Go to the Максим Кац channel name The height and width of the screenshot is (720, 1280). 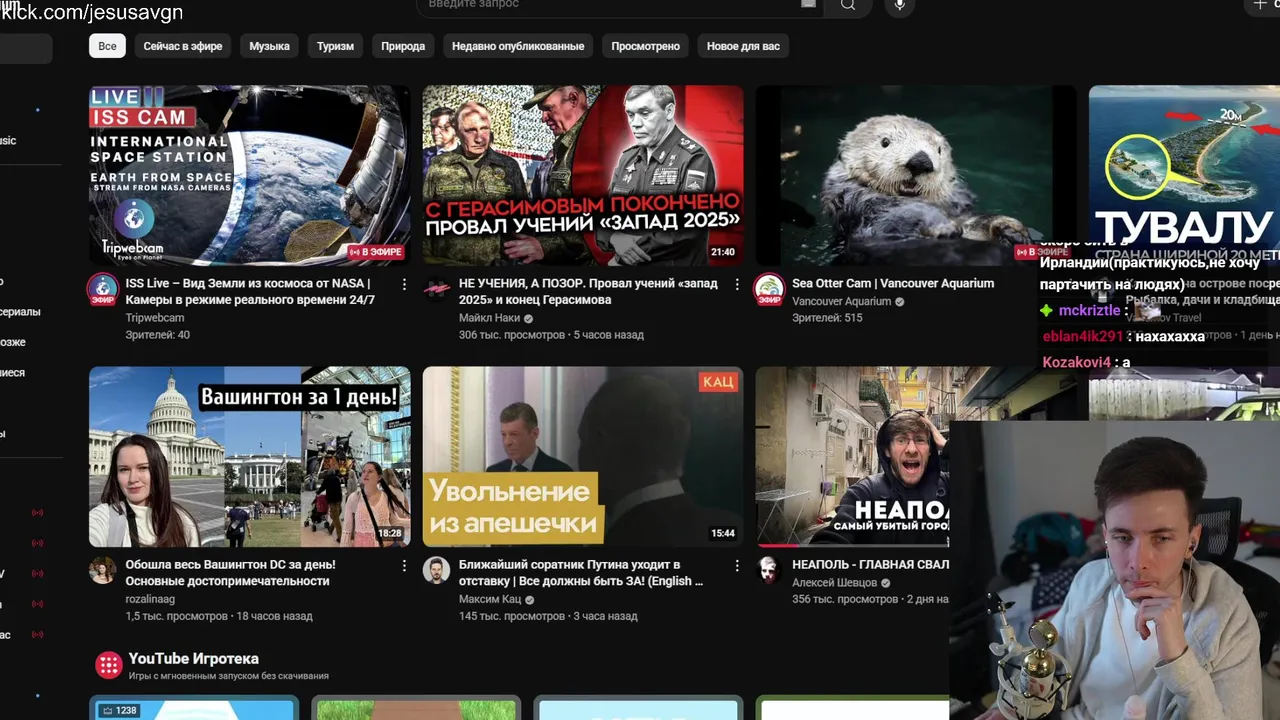[x=490, y=599]
